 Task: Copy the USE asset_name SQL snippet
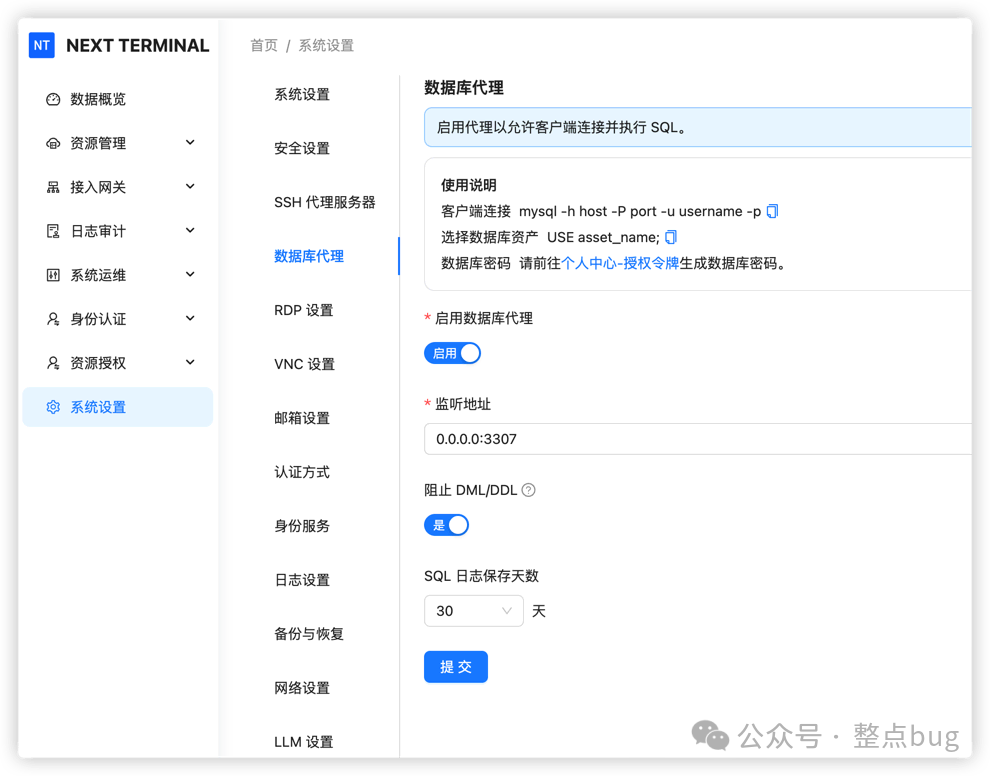coord(669,235)
